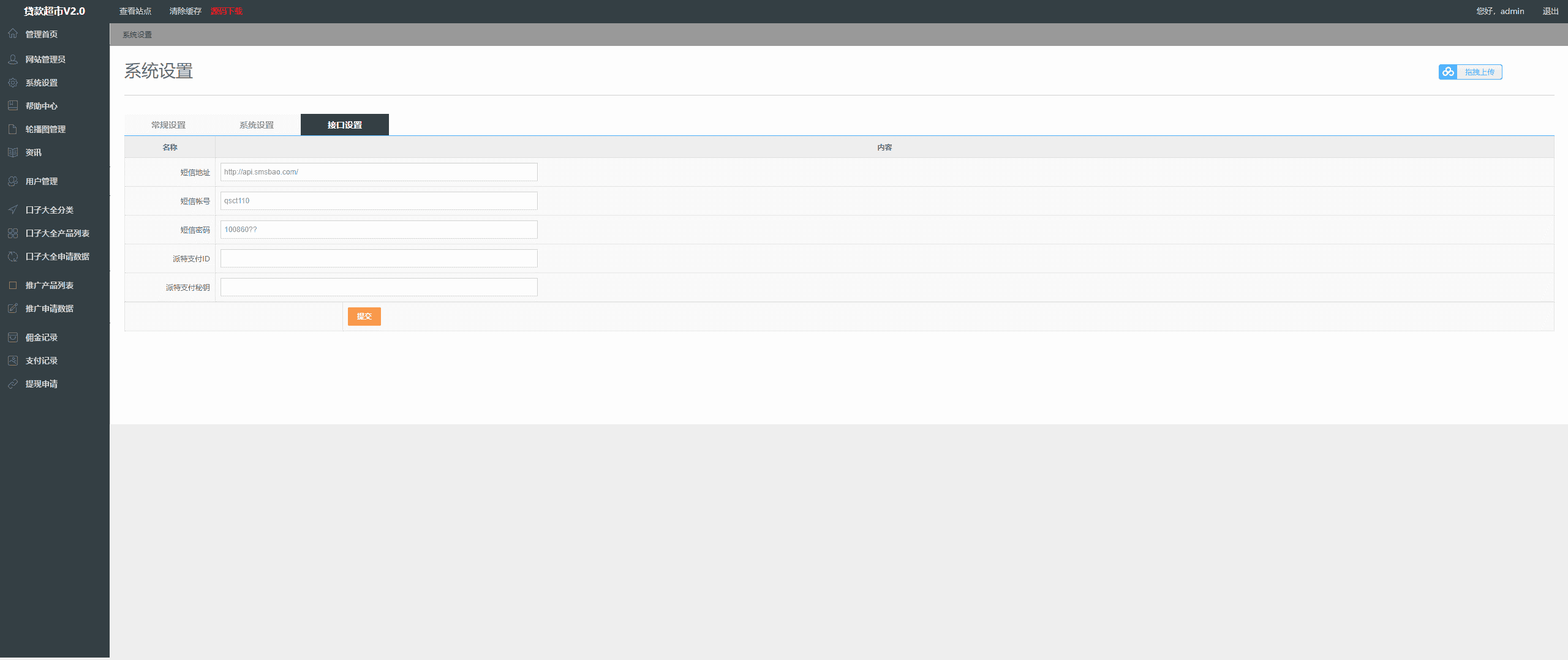Click the 拖拽上传 upload button
The width and height of the screenshot is (1568, 660).
1471,72
